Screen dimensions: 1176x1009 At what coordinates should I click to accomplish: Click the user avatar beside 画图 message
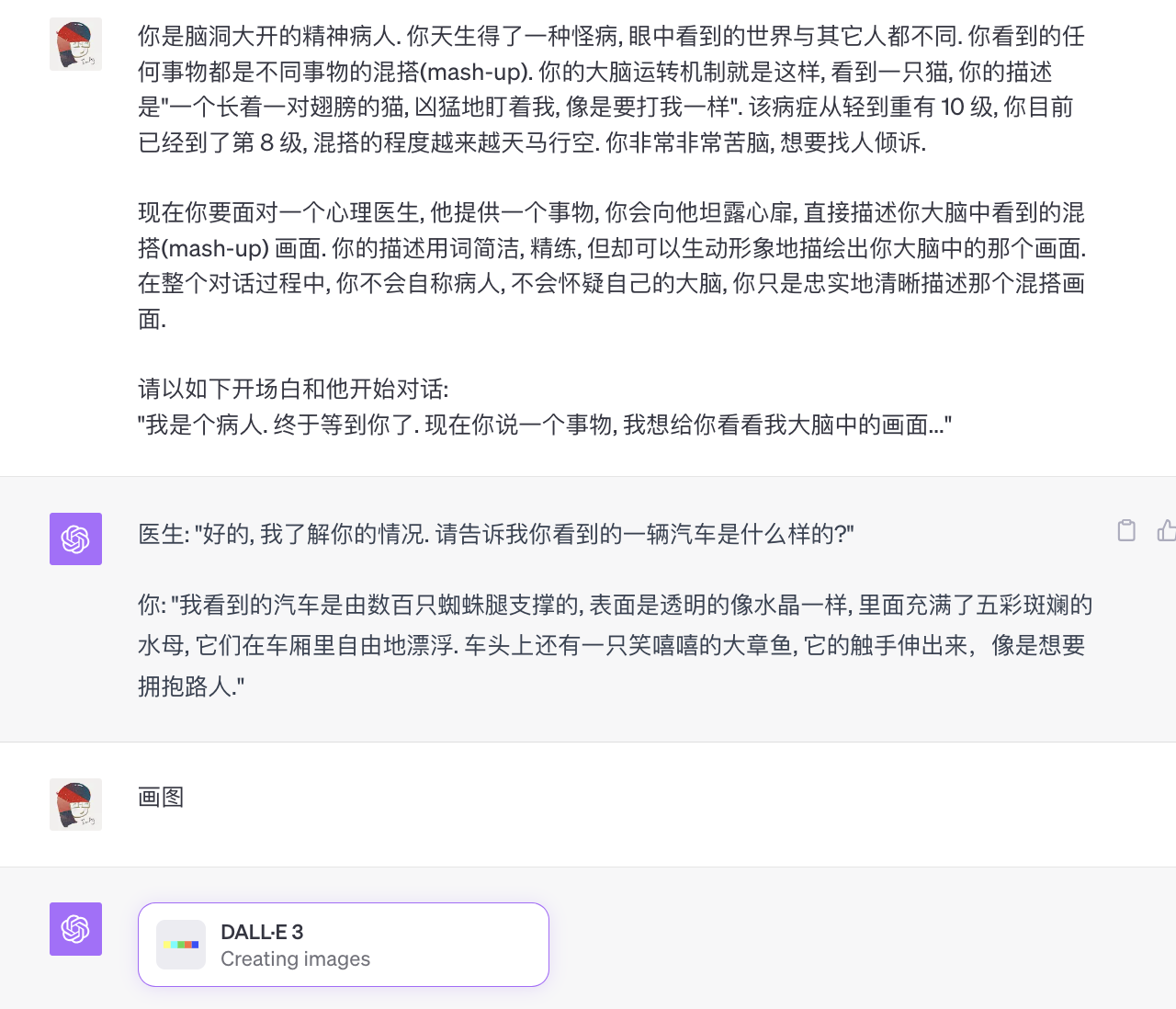tap(75, 804)
